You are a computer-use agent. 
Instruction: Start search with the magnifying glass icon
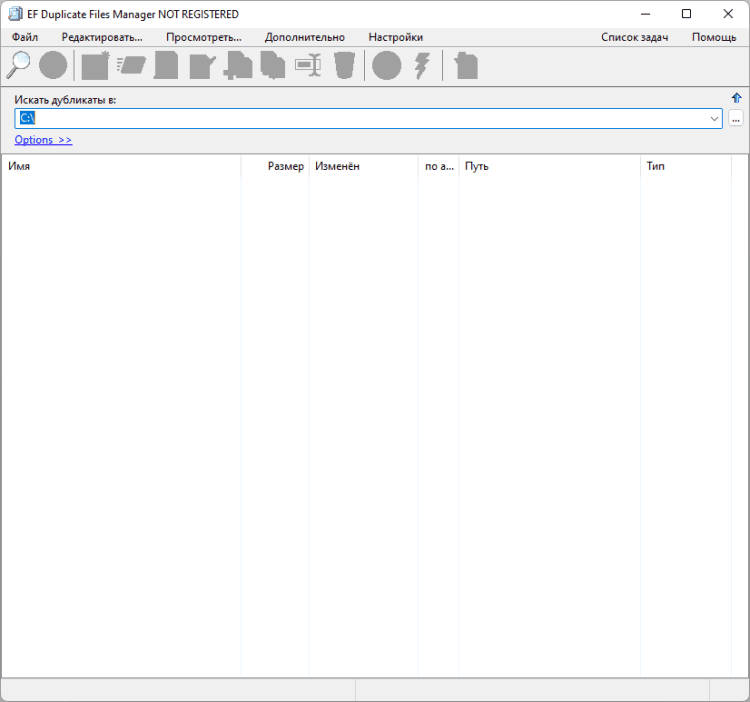19,65
